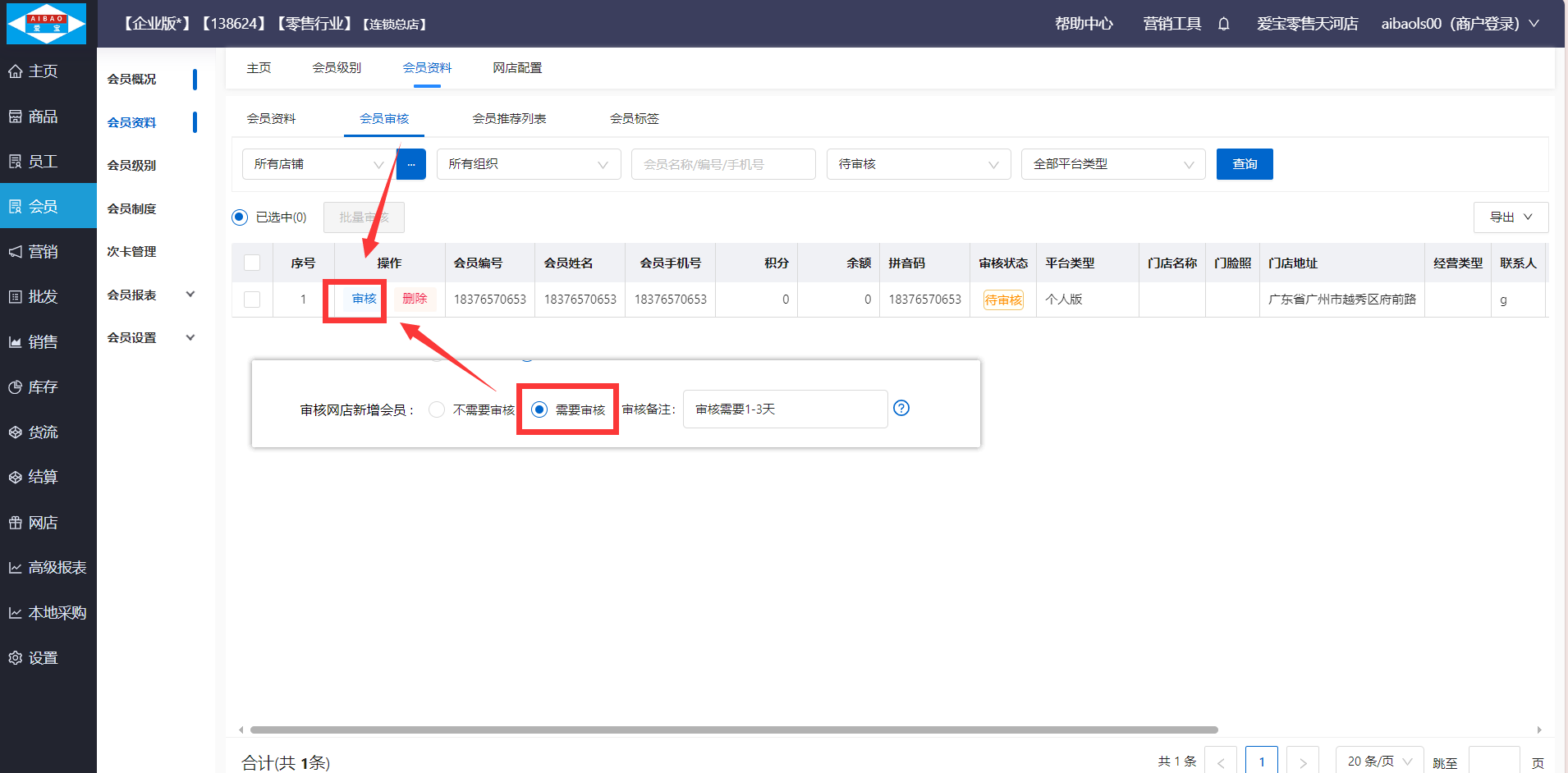Go to 库存 in the sidebar
The height and width of the screenshot is (773, 1568).
point(43,387)
